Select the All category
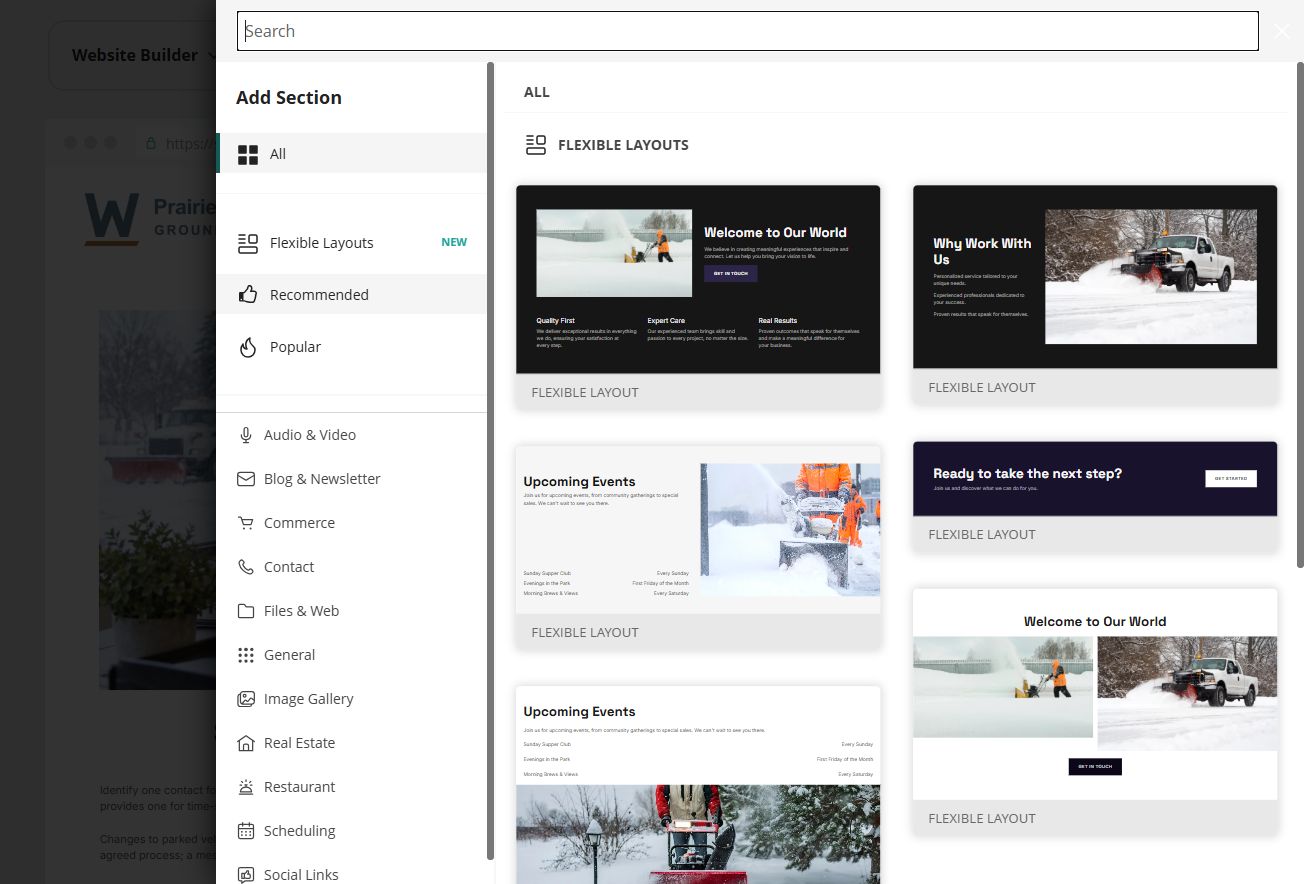 tap(352, 154)
